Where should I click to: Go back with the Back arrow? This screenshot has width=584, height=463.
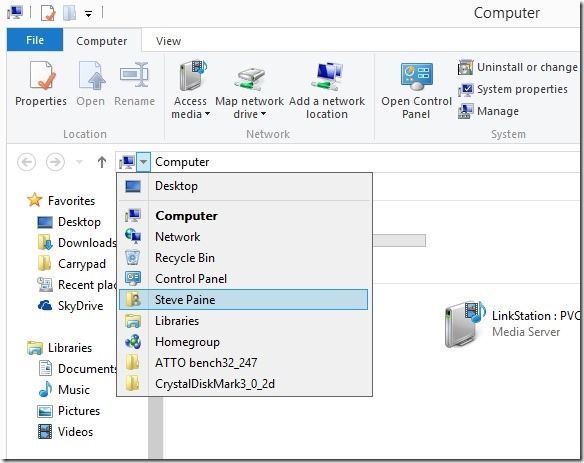tap(27, 162)
